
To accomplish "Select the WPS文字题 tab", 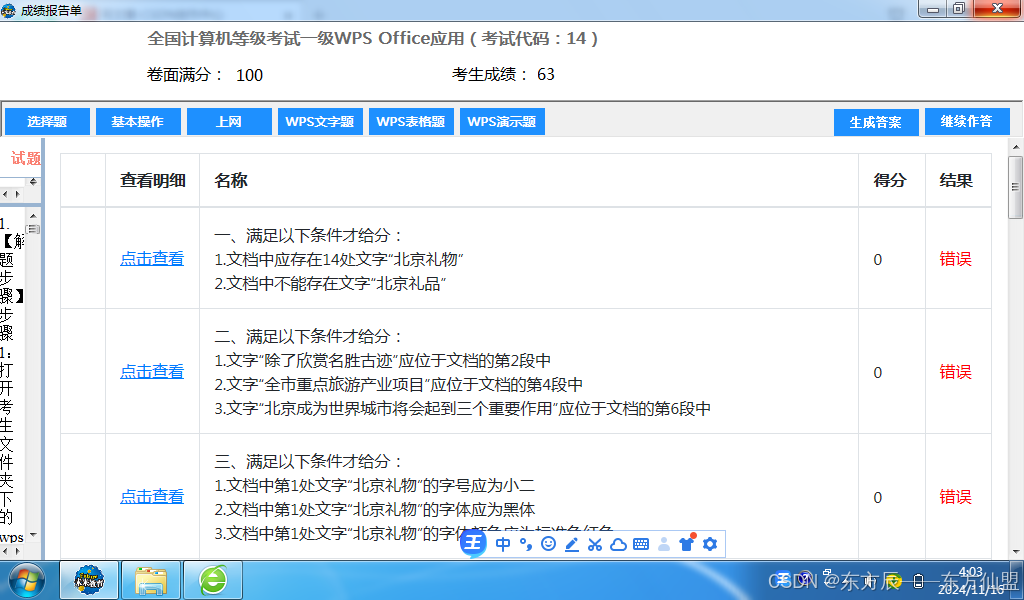I will 320,121.
